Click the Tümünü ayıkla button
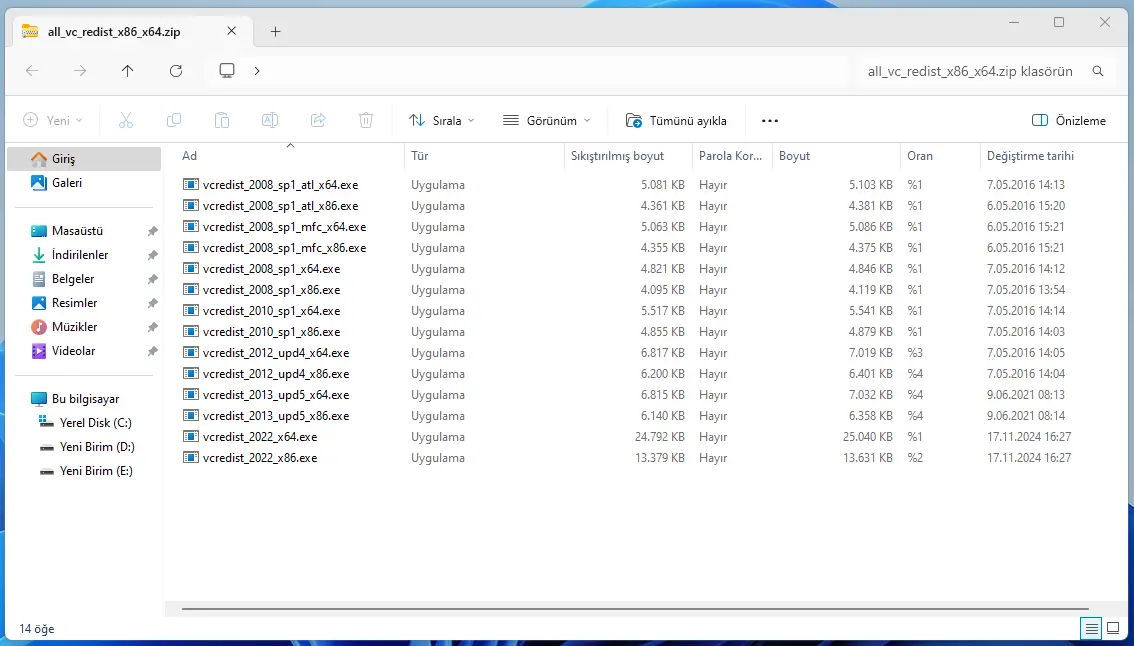 (676, 120)
